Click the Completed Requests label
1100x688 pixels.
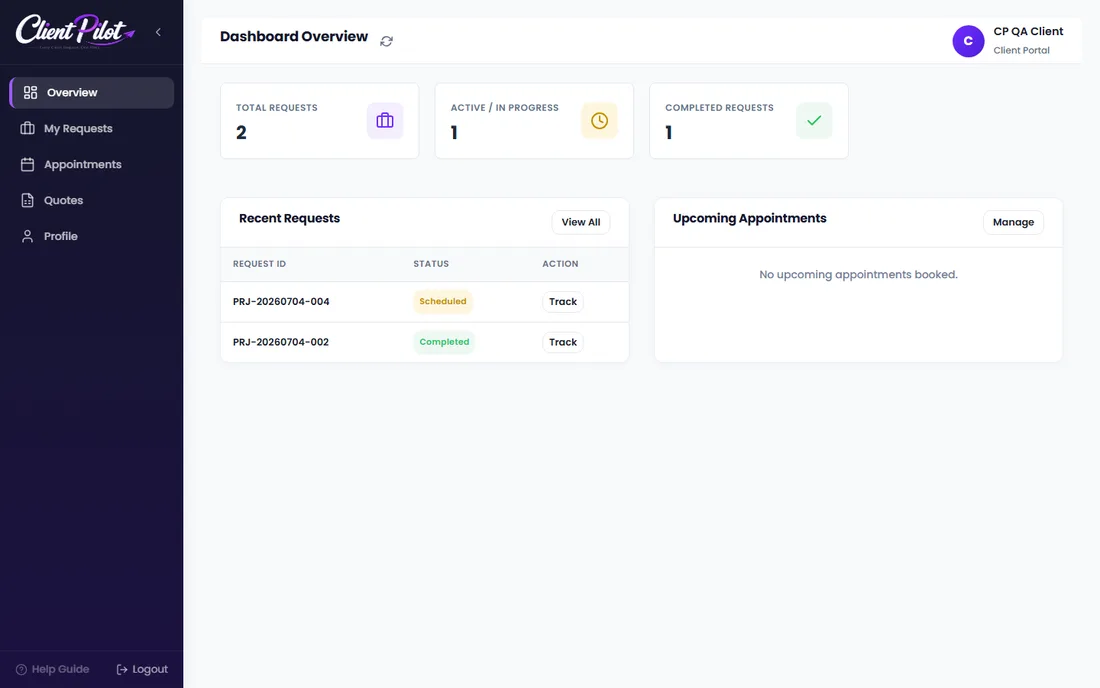coord(719,108)
